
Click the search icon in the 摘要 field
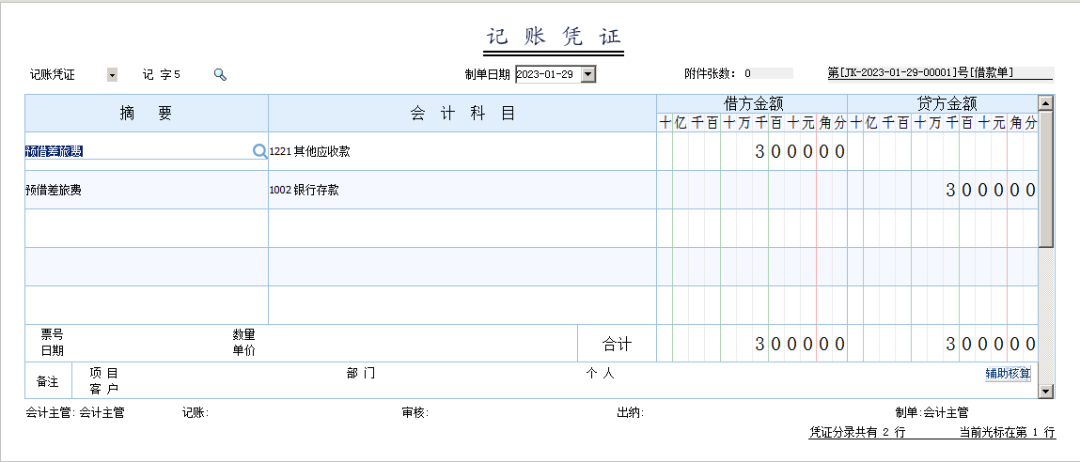coord(260,151)
